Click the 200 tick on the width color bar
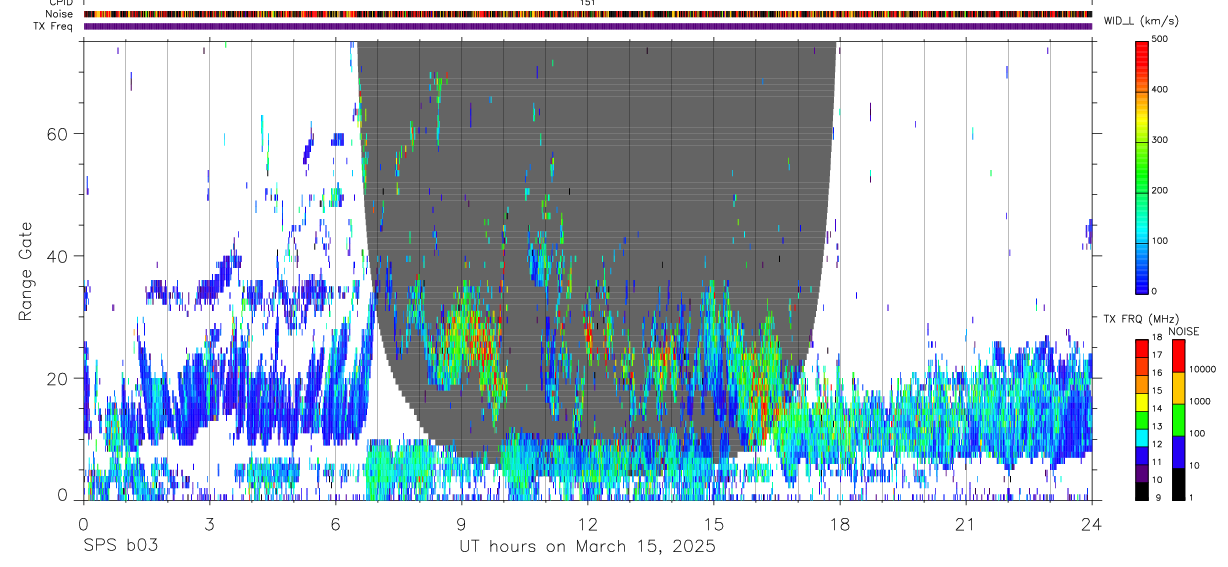 coord(1161,190)
